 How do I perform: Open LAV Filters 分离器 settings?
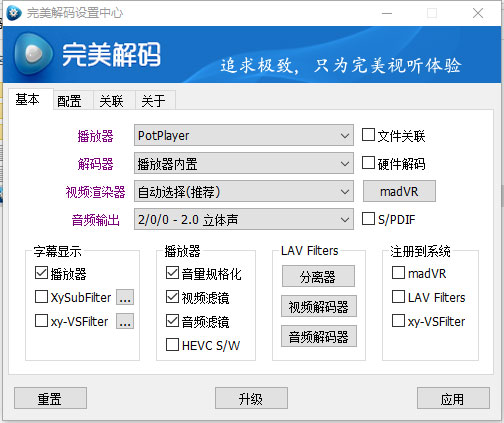318,276
